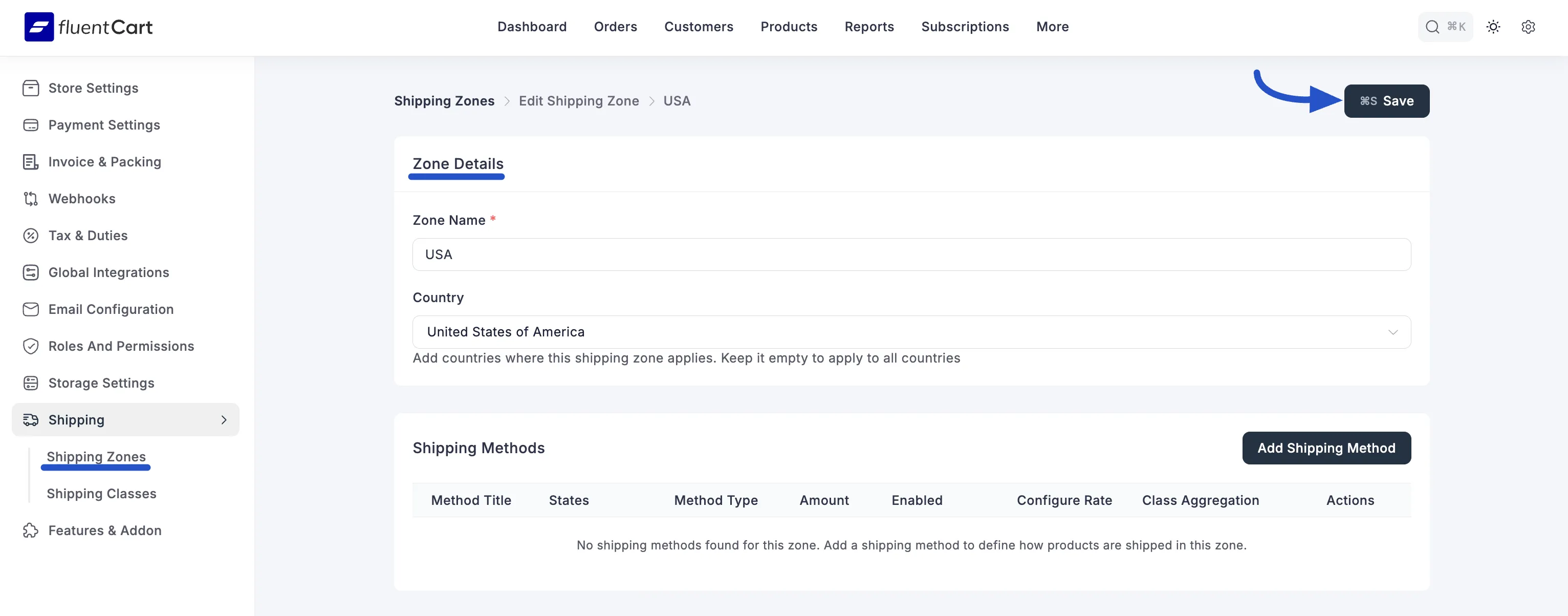Click the fluentCart logo
This screenshot has height=616, width=1568.
pyautogui.click(x=88, y=26)
